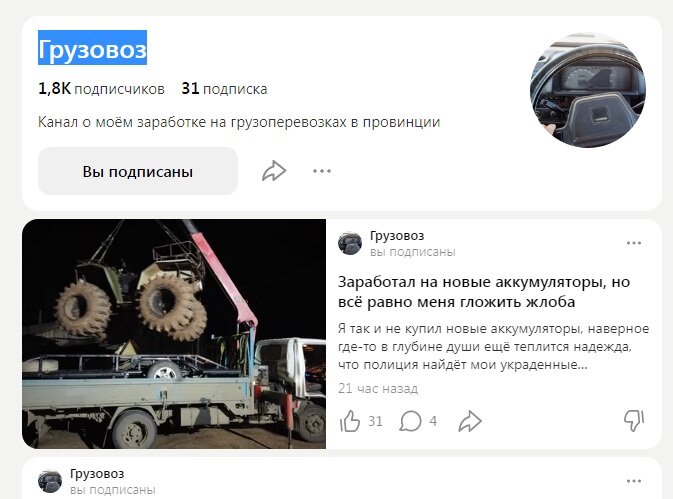Click the Грузовоз name in second post
673x499 pixels.
(97, 474)
